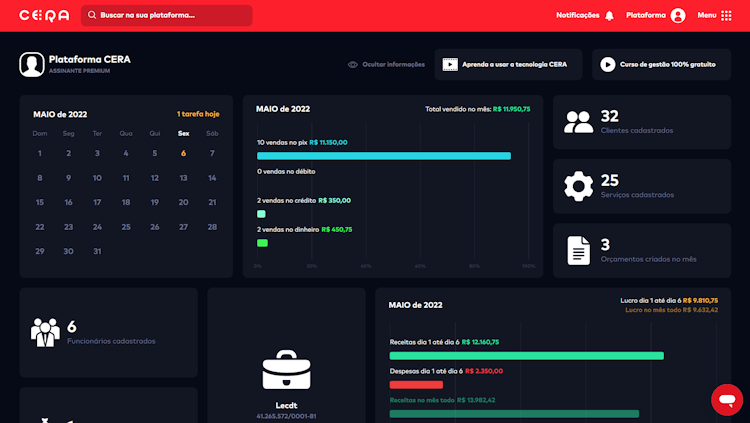
Task: Click the CERA logo in header
Action: point(44,16)
